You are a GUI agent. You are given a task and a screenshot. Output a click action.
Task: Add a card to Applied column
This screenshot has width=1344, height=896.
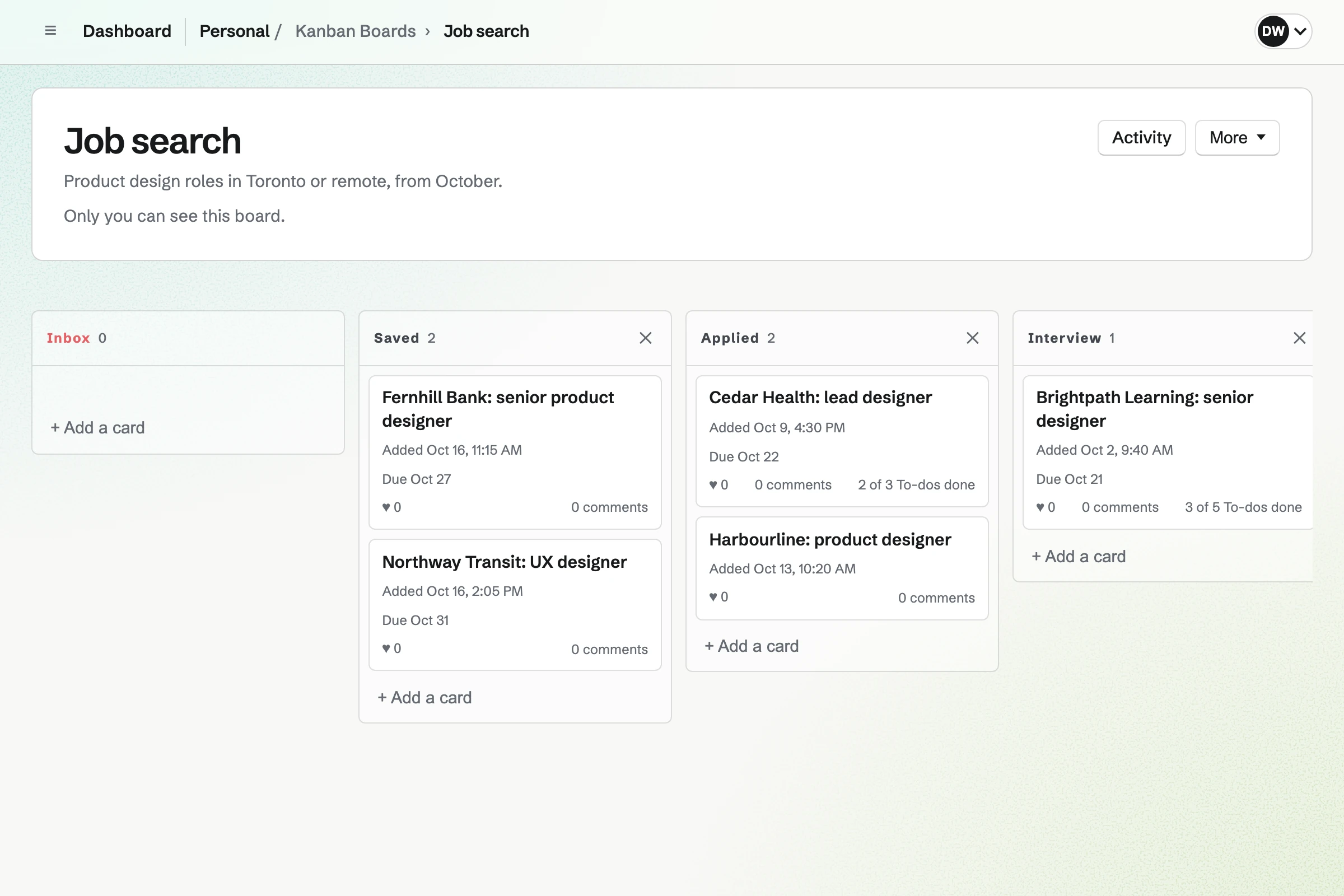click(752, 646)
